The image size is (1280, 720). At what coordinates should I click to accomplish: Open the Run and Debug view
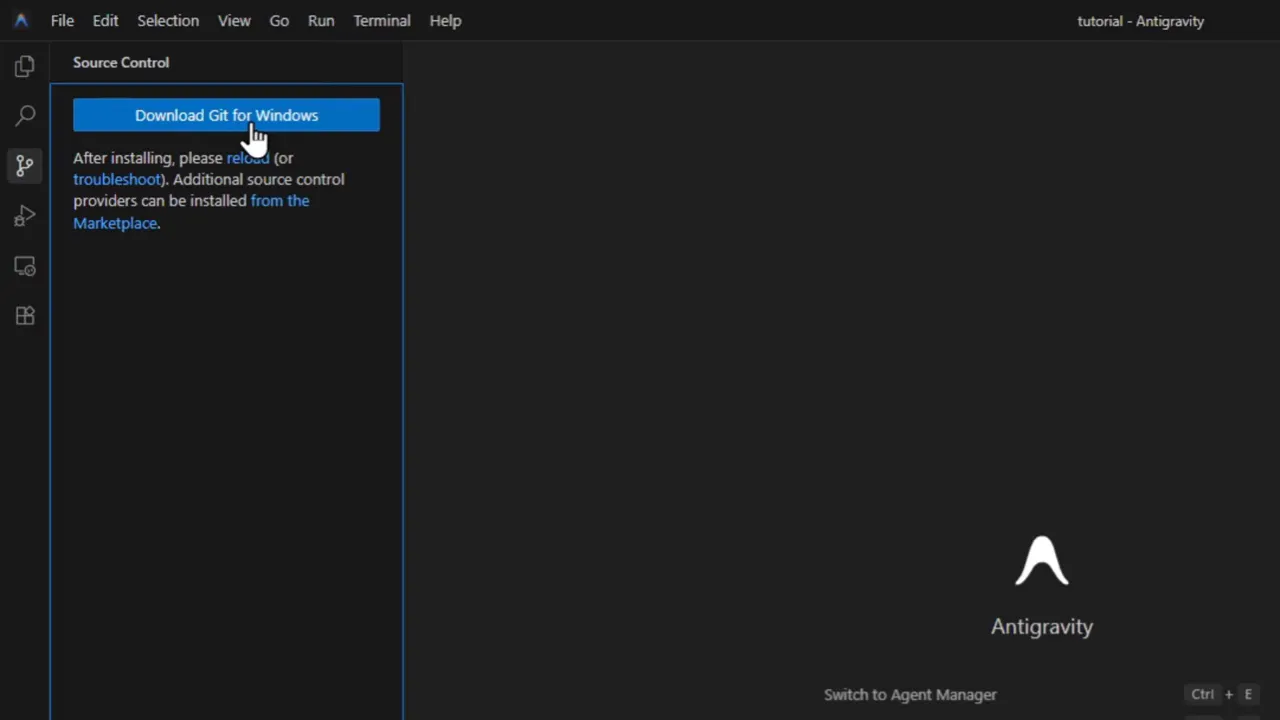point(25,216)
